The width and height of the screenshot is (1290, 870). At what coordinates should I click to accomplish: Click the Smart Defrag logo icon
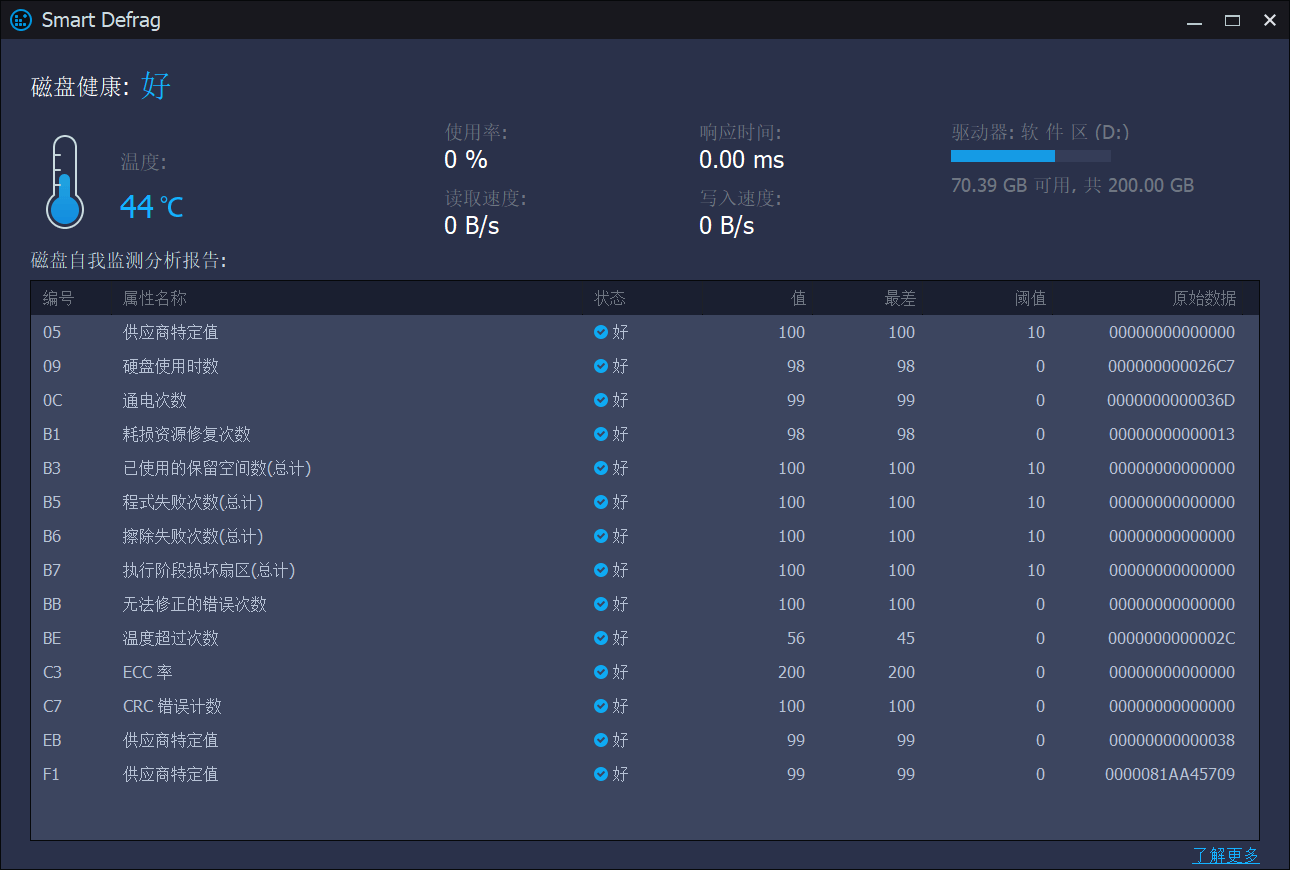pos(20,19)
